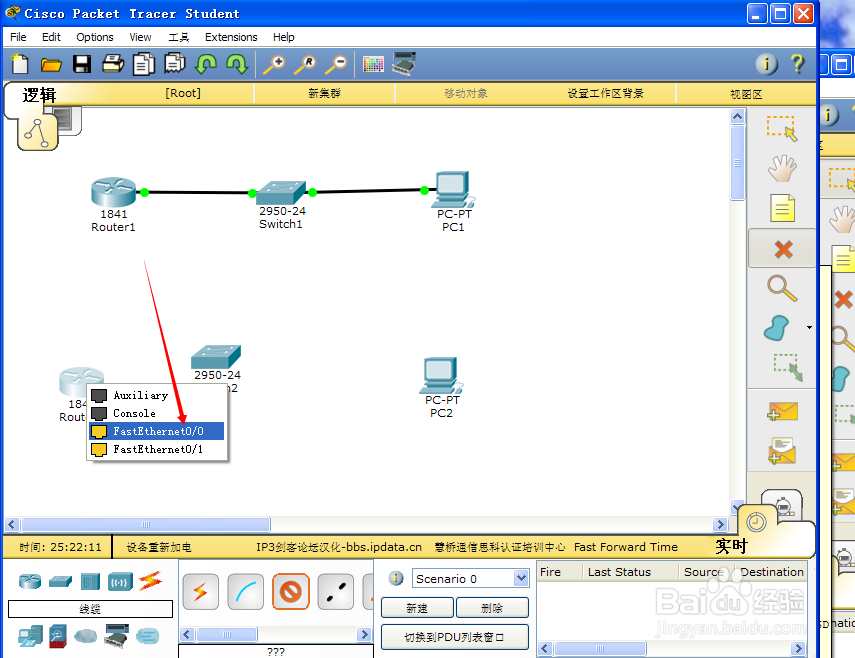Viewport: 855px width, 658px height.
Task: Click the 删除 scenario button
Action: 492,607
